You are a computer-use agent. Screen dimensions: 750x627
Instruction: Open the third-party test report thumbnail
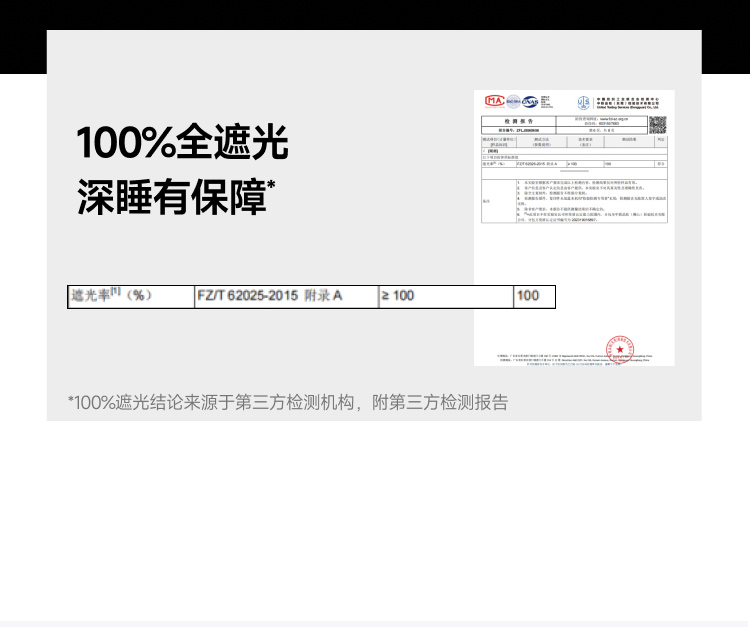(574, 228)
